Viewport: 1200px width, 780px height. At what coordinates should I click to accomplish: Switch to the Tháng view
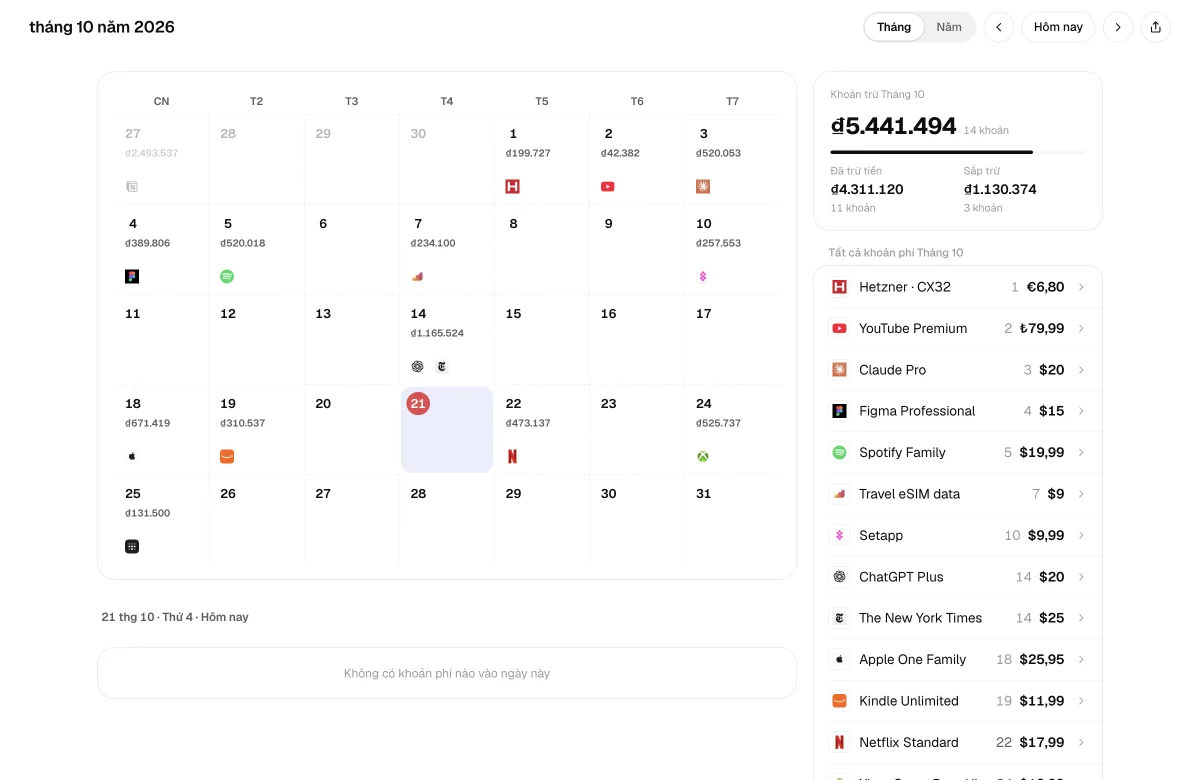point(894,27)
